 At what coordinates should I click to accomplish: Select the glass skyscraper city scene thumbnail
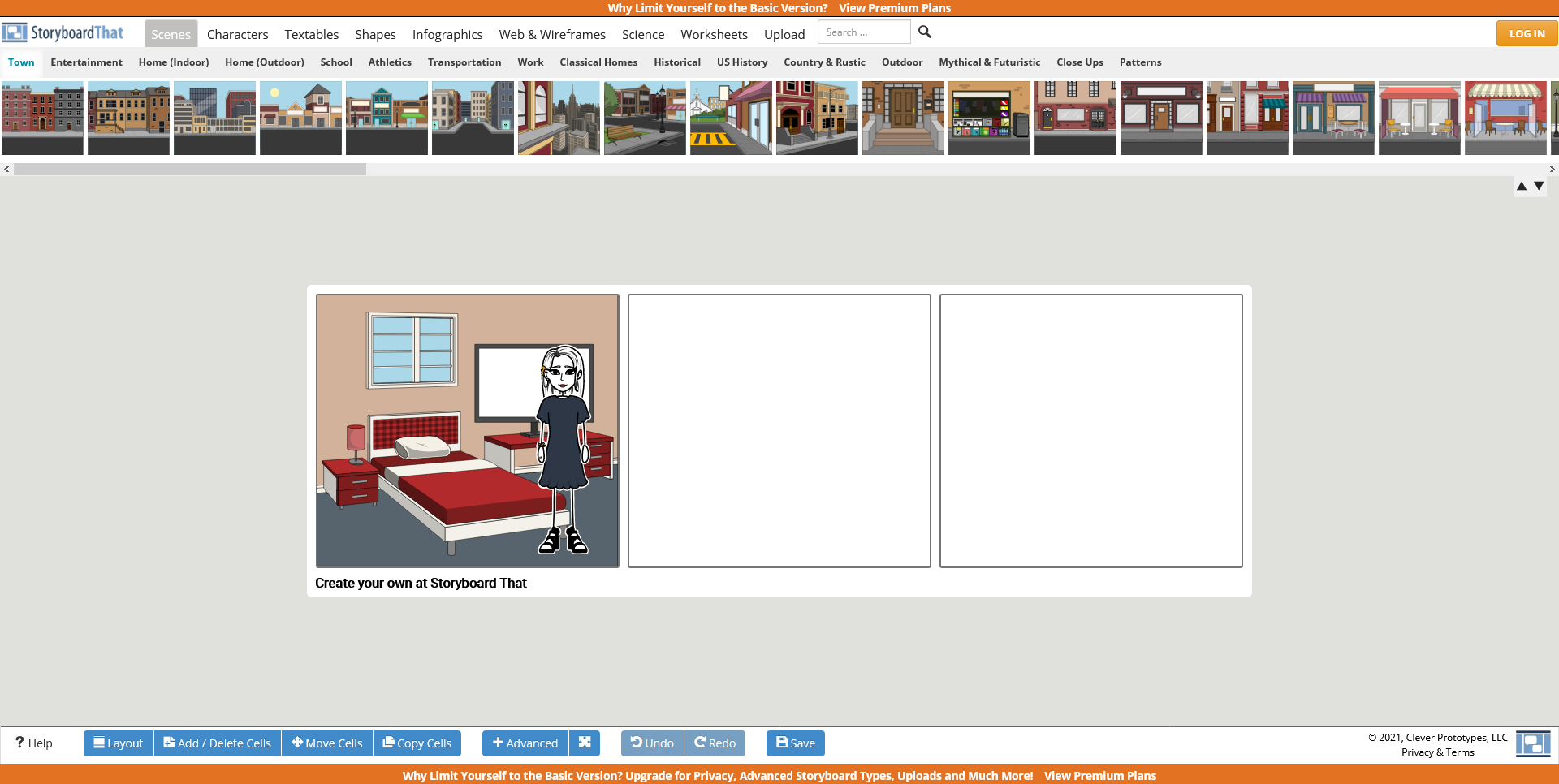coord(214,118)
